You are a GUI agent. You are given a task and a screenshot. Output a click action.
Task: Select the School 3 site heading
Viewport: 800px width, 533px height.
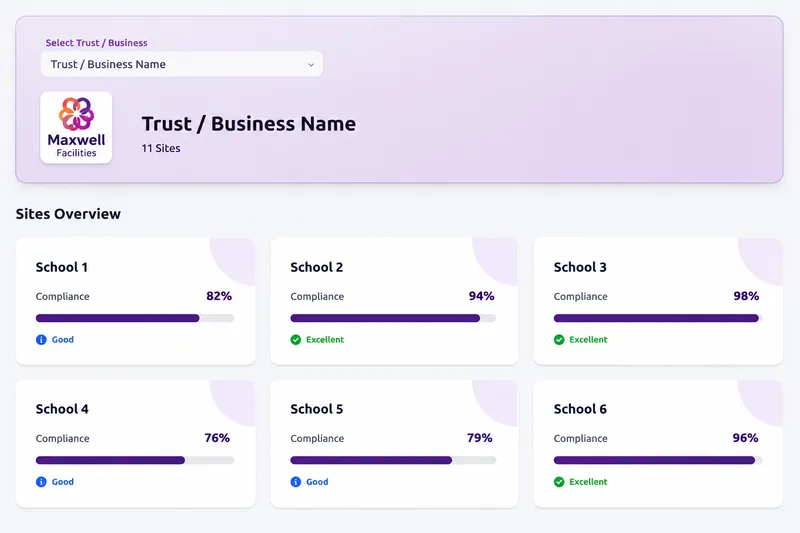(x=580, y=267)
